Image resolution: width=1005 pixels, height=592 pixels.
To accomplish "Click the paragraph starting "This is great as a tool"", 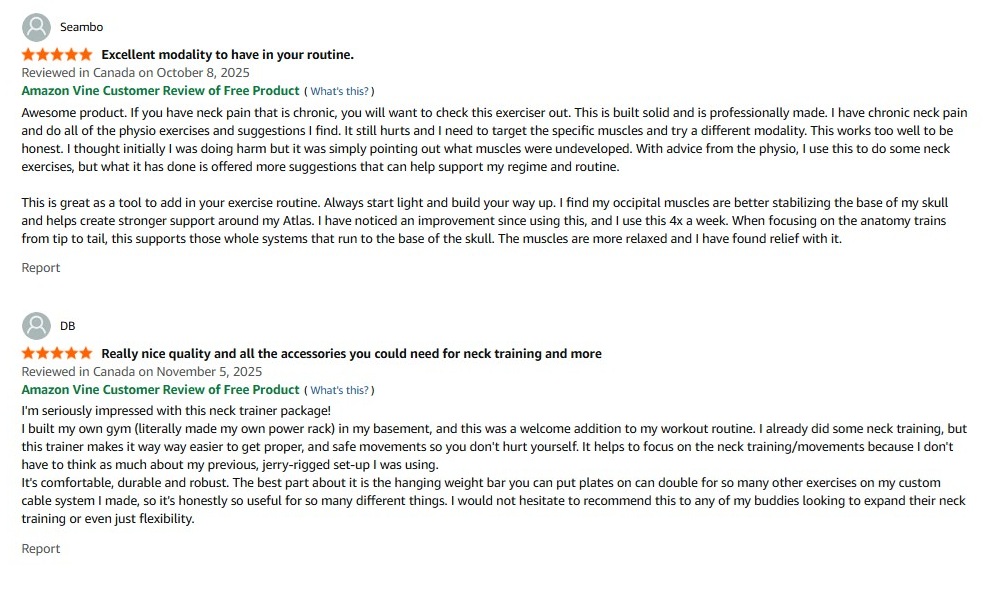I will coord(480,221).
